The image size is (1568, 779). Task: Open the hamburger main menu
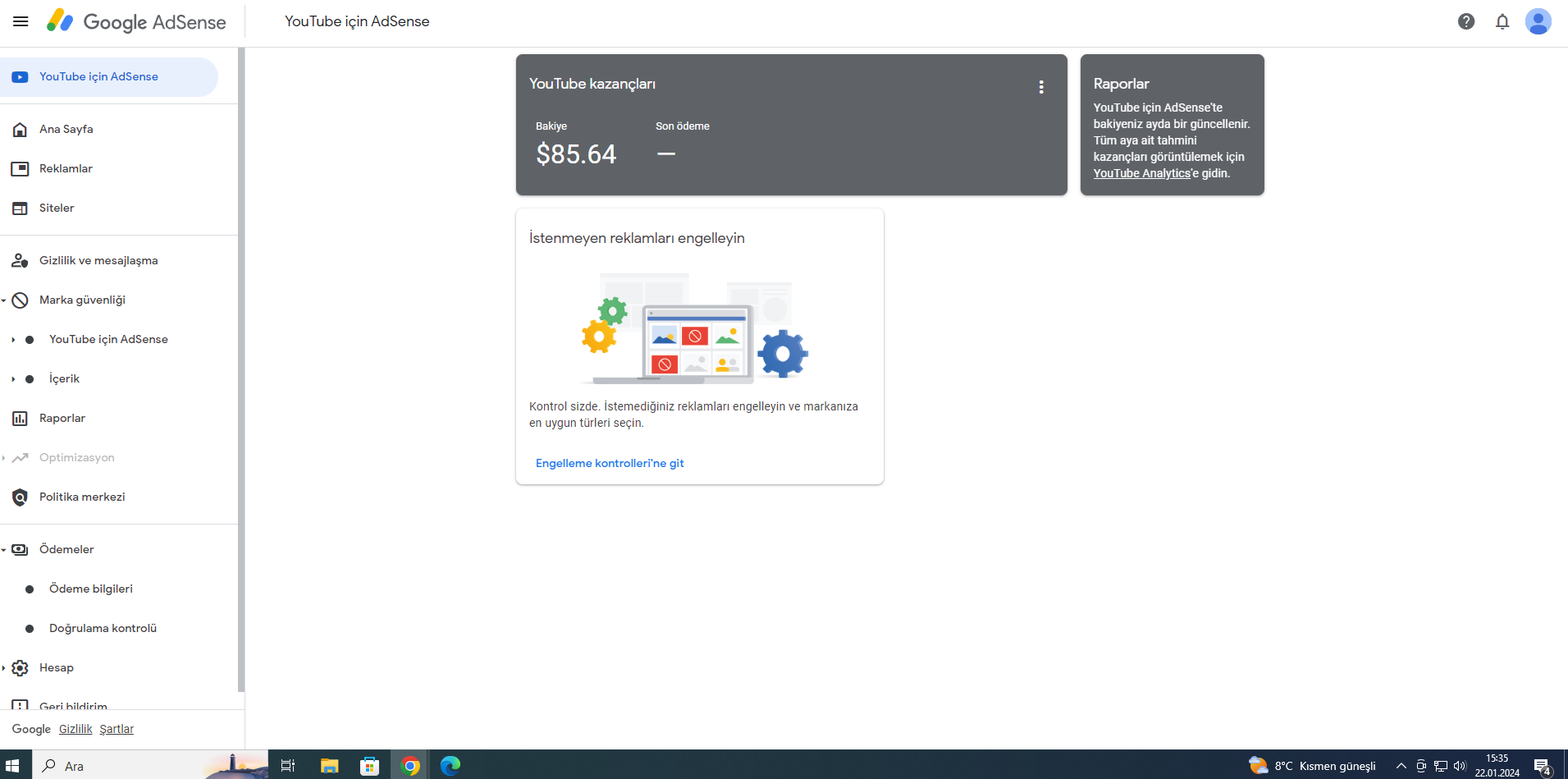point(21,21)
